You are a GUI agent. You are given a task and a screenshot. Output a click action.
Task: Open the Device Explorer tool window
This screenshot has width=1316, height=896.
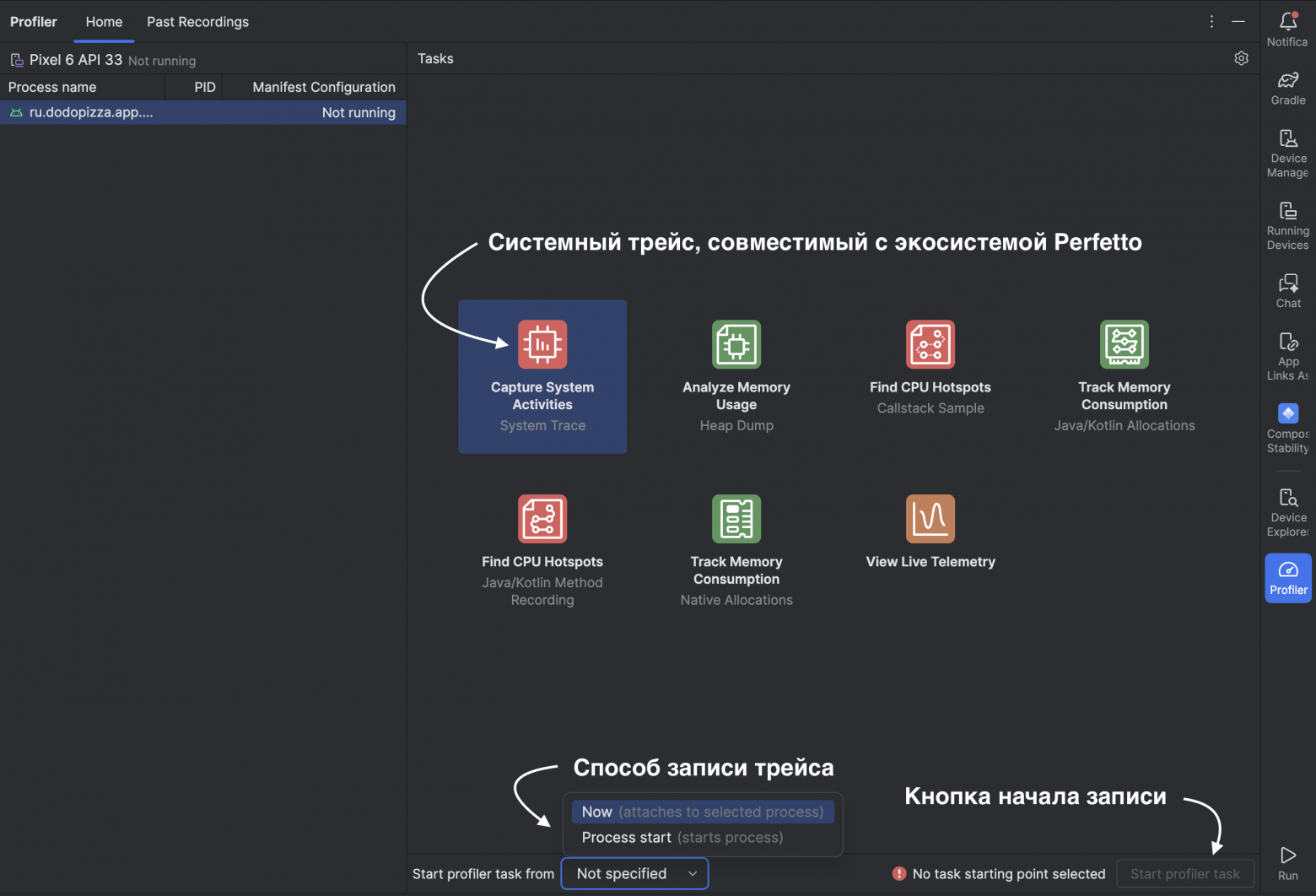tap(1287, 511)
